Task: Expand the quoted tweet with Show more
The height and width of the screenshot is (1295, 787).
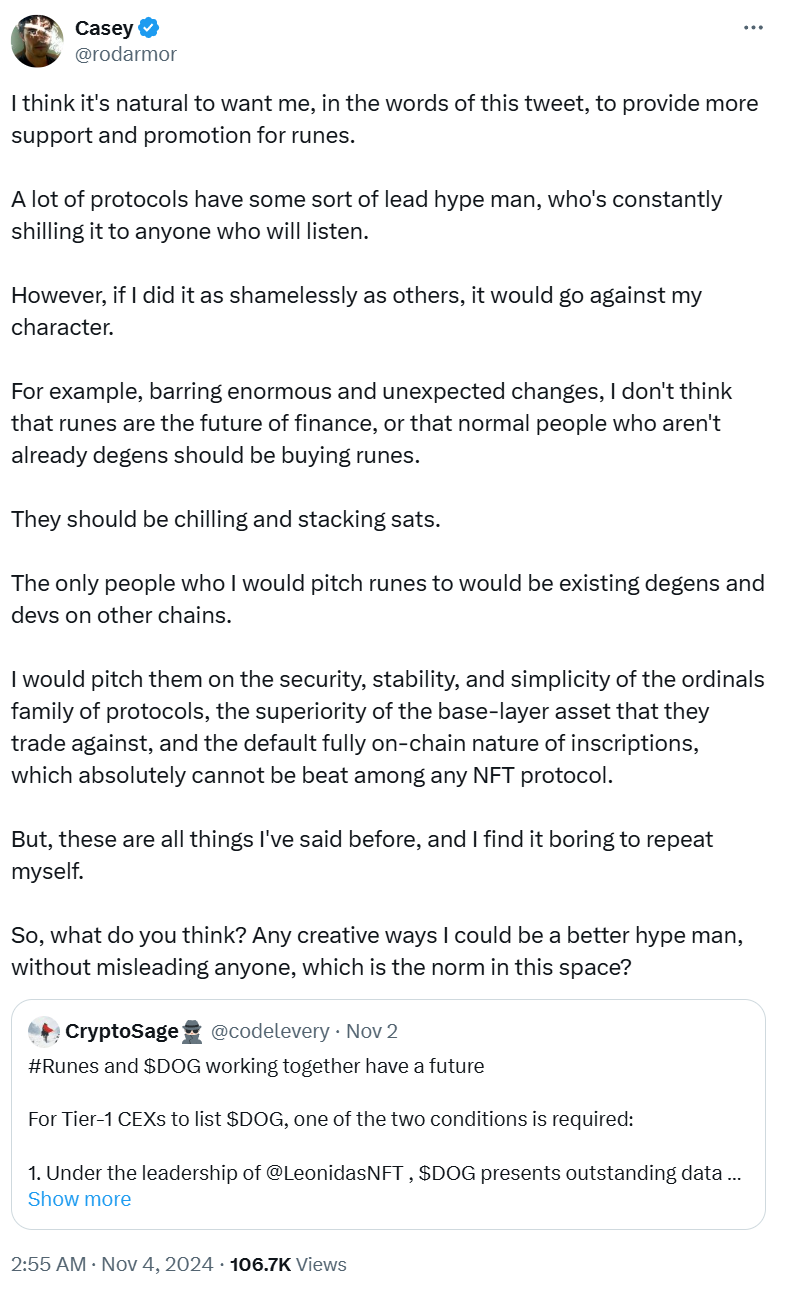Action: [x=79, y=1199]
